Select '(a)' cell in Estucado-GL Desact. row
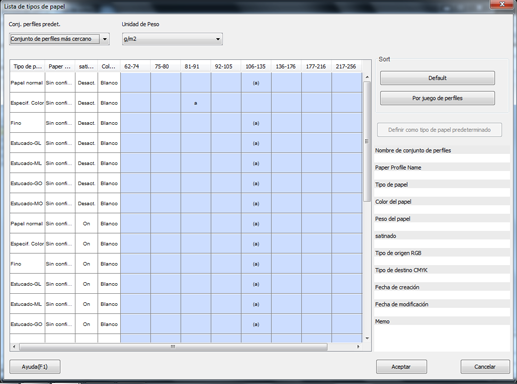Image resolution: width=517 pixels, height=384 pixels. pyautogui.click(x=256, y=143)
